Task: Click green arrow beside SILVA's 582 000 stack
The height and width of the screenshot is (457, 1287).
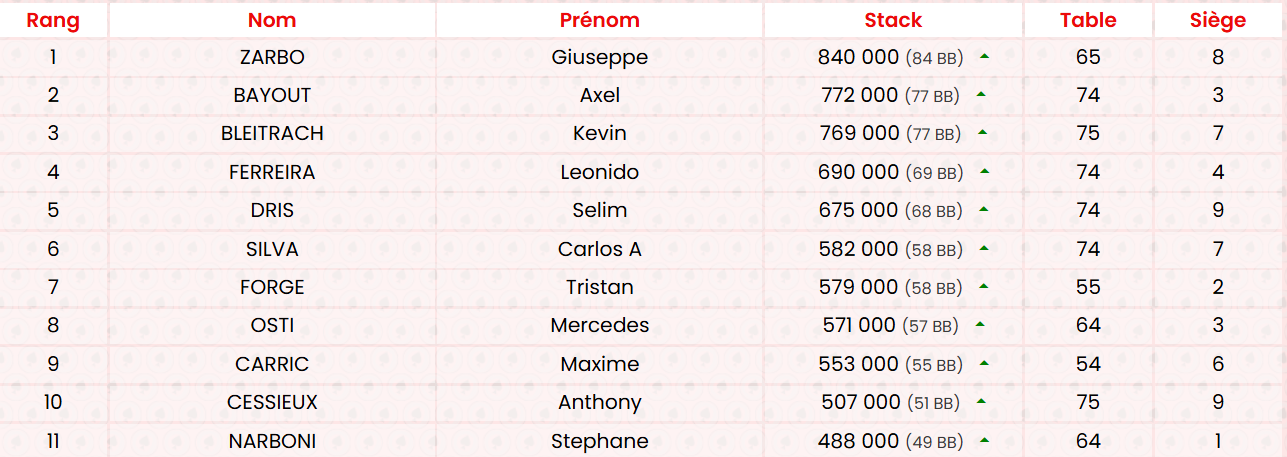Action: (x=984, y=248)
